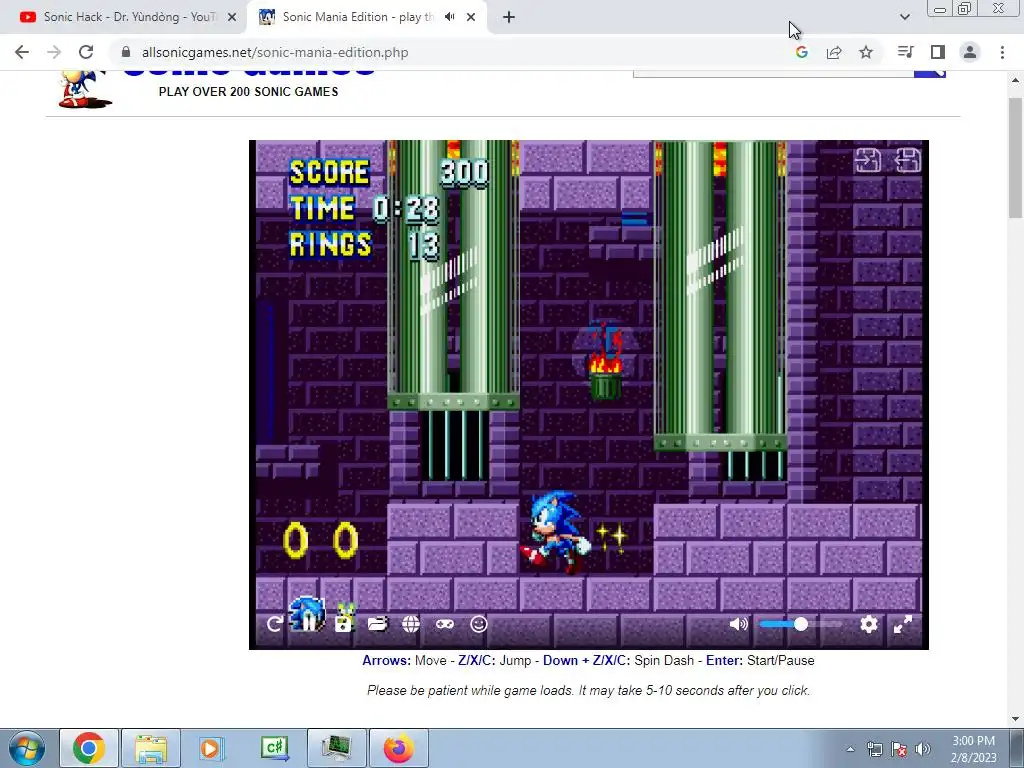Open Chrome from the taskbar
The image size is (1024, 768).
pos(89,748)
